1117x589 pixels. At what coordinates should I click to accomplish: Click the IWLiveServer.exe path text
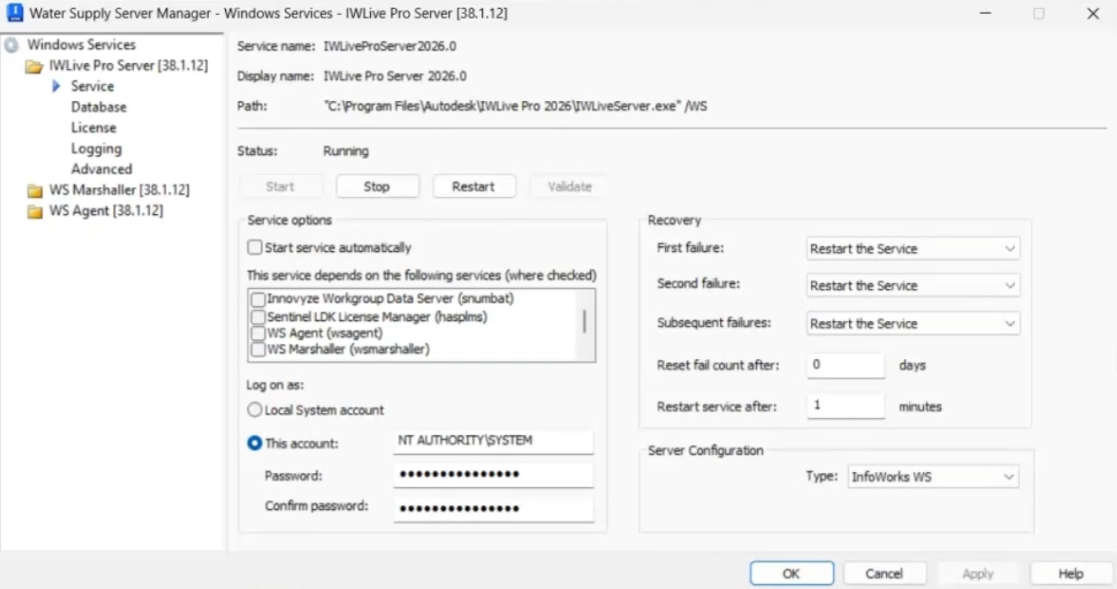click(516, 106)
